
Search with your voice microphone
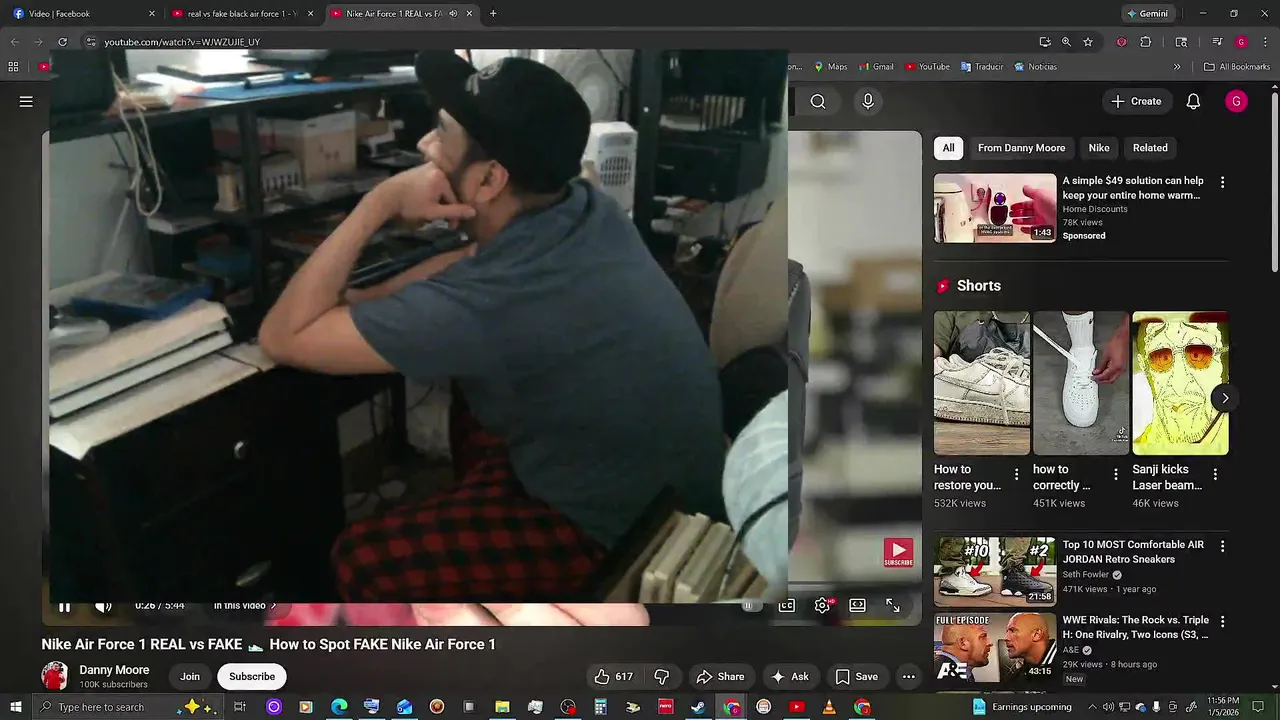pos(868,101)
